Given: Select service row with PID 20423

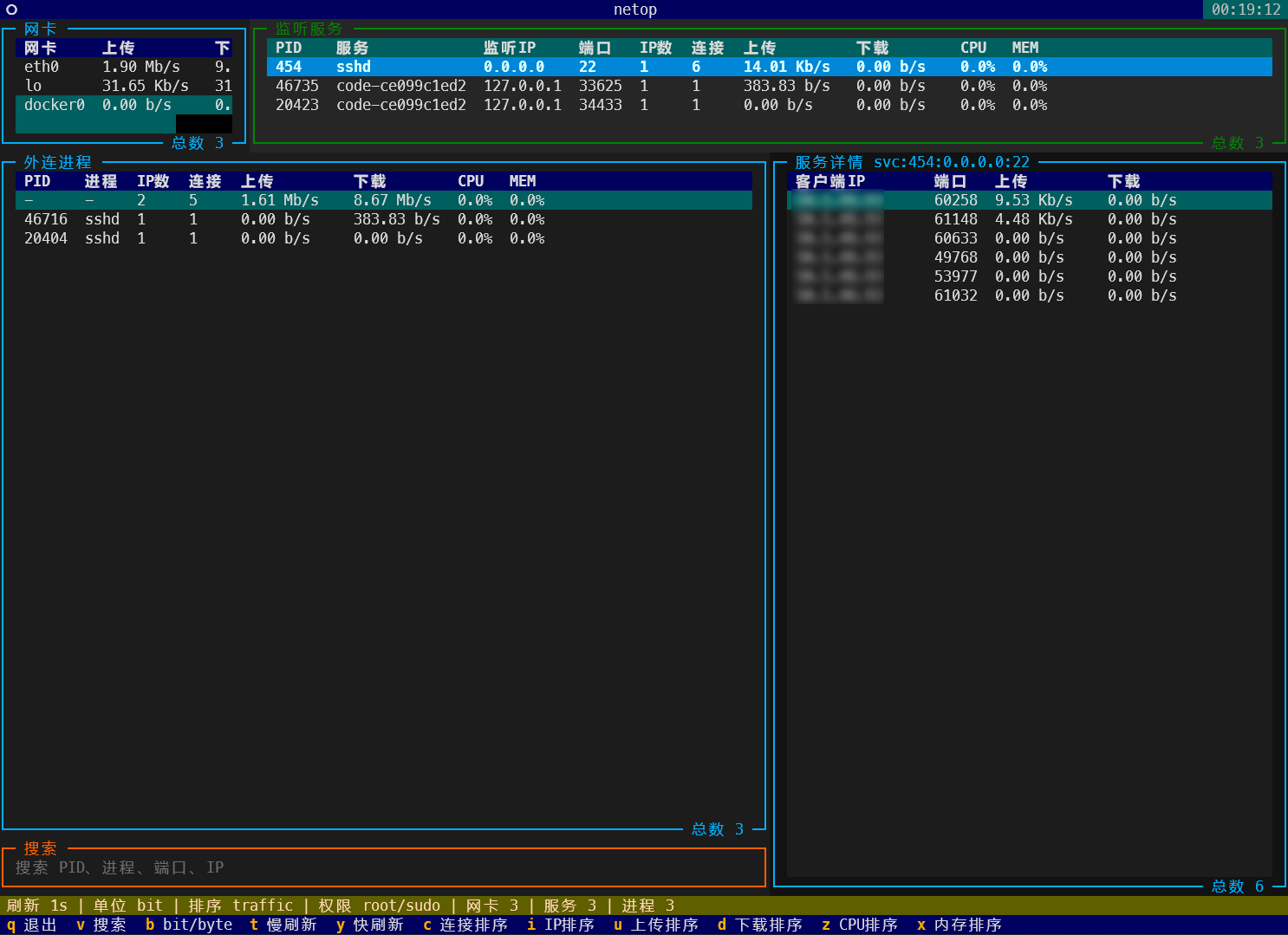Looking at the screenshot, I should [770, 105].
